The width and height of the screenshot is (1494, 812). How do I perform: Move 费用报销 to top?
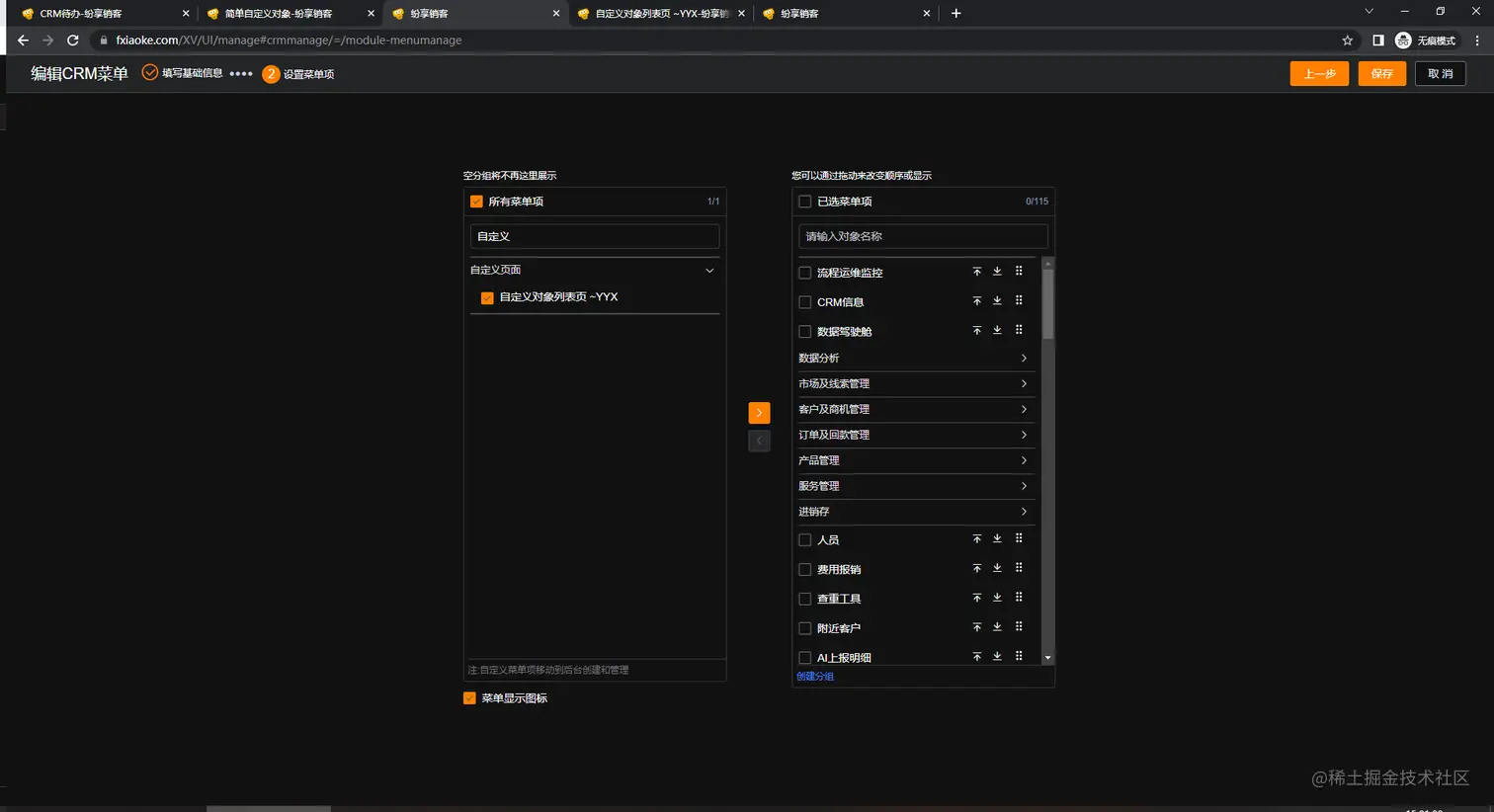(976, 569)
